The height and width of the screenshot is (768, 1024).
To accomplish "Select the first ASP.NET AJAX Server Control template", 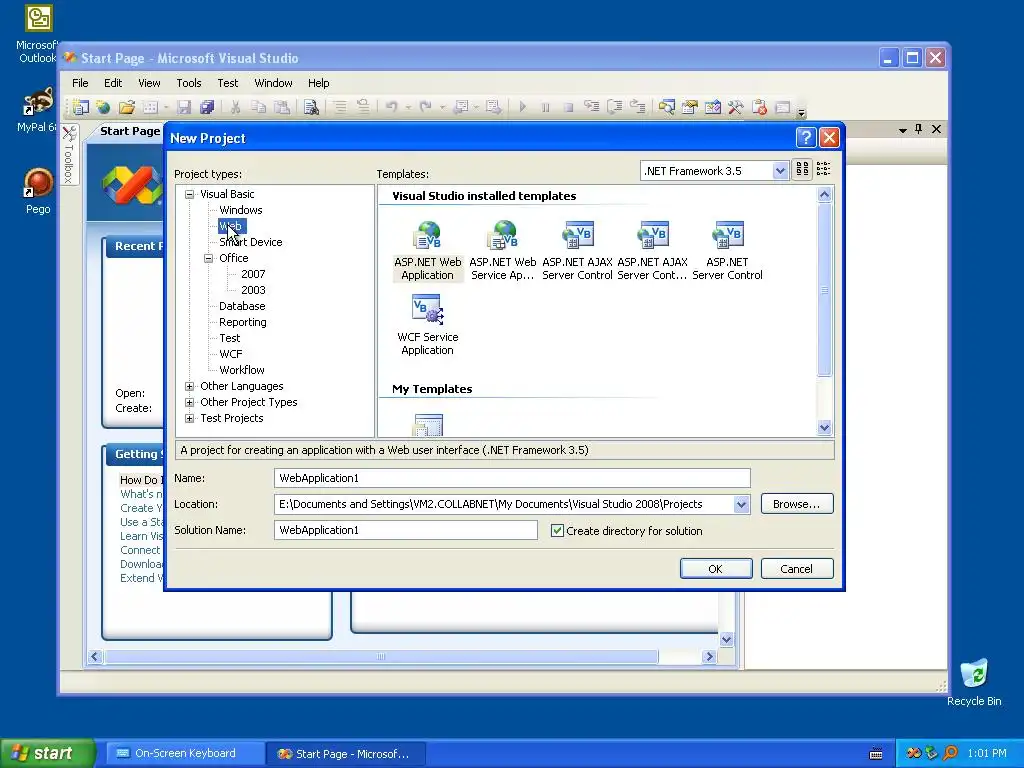I will 577,251.
